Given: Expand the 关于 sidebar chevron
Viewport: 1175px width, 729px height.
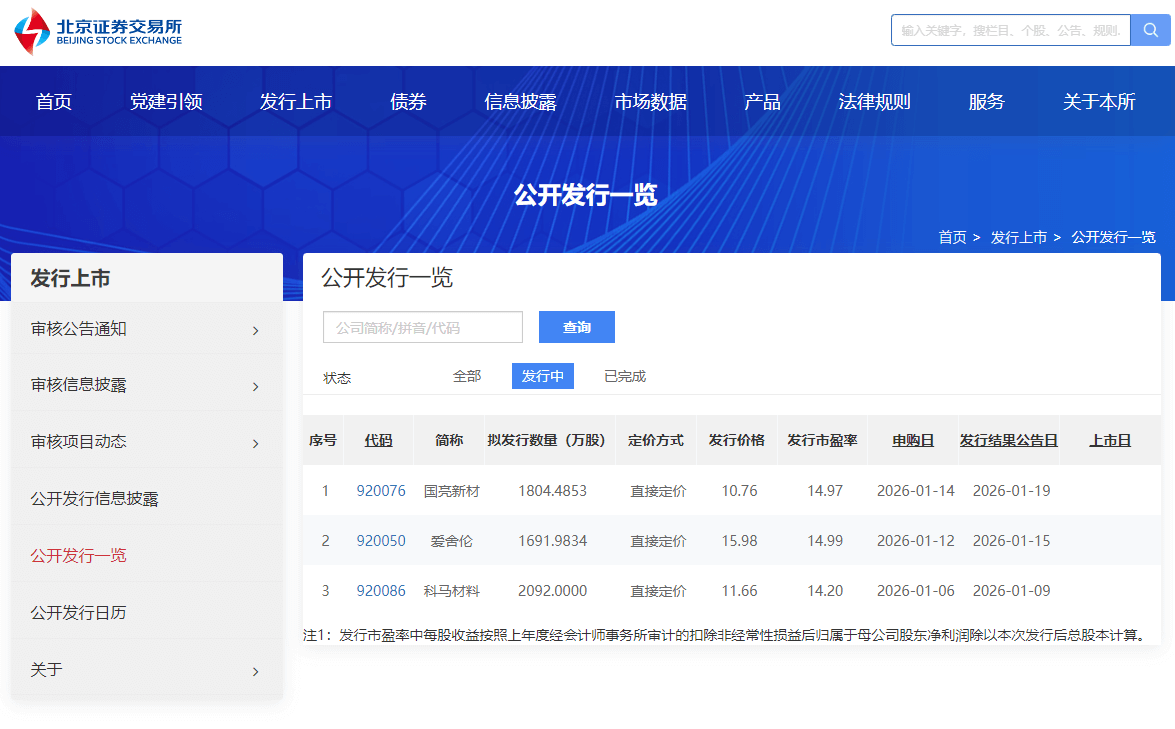Looking at the screenshot, I should click(x=256, y=671).
